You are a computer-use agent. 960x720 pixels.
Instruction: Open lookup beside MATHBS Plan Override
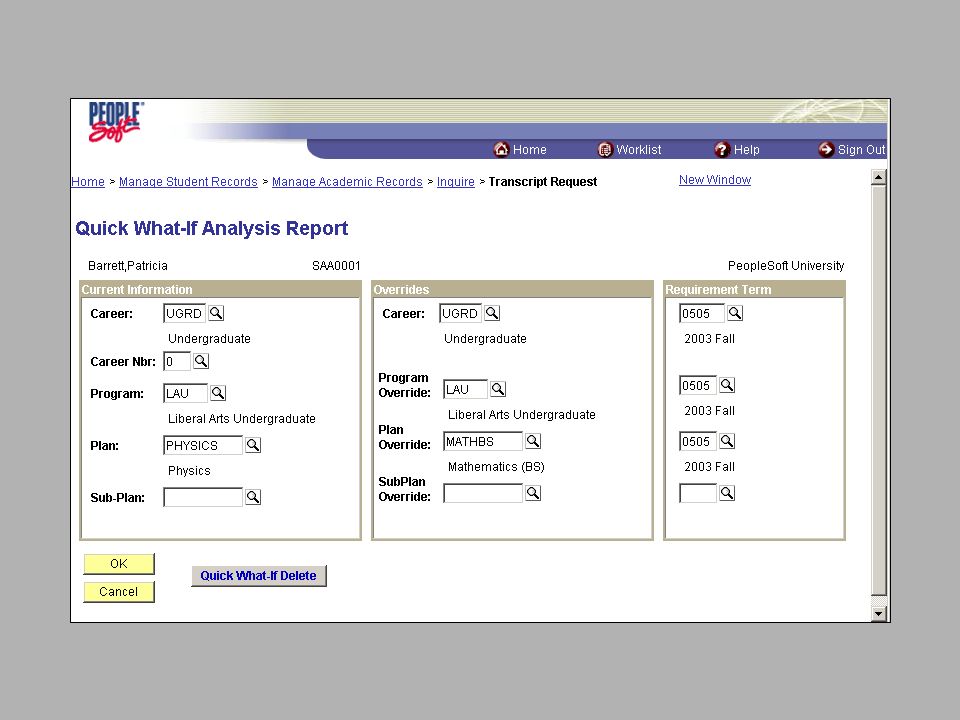point(533,441)
